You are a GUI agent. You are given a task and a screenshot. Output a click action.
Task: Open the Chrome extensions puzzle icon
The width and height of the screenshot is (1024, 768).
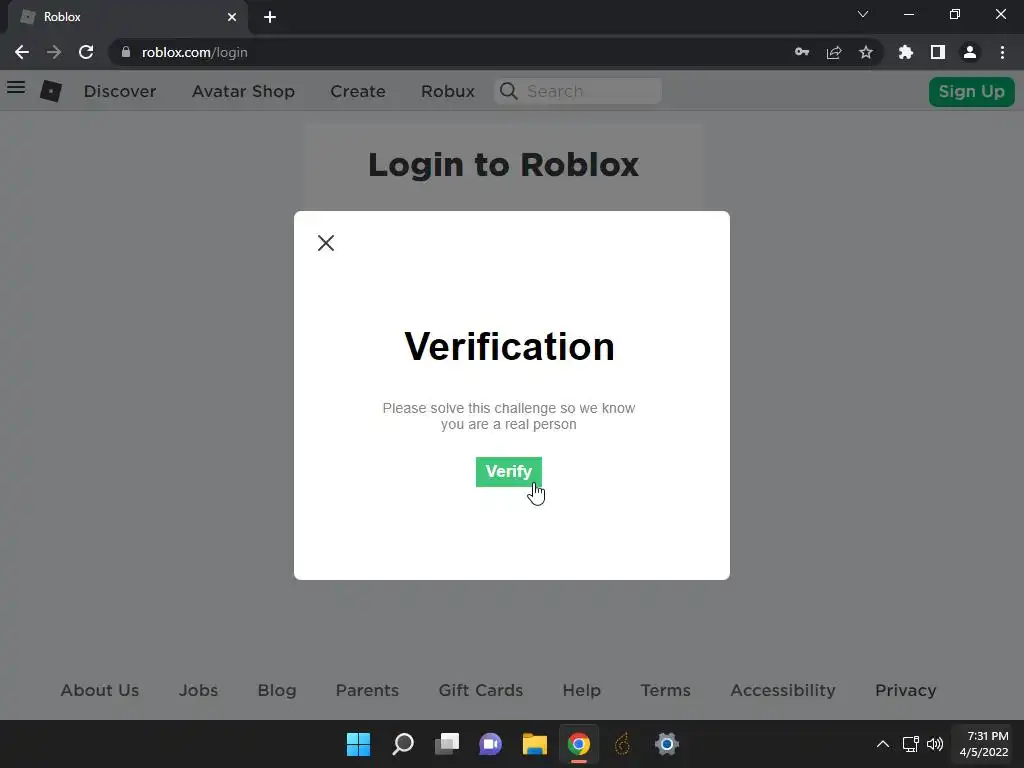coord(906,52)
